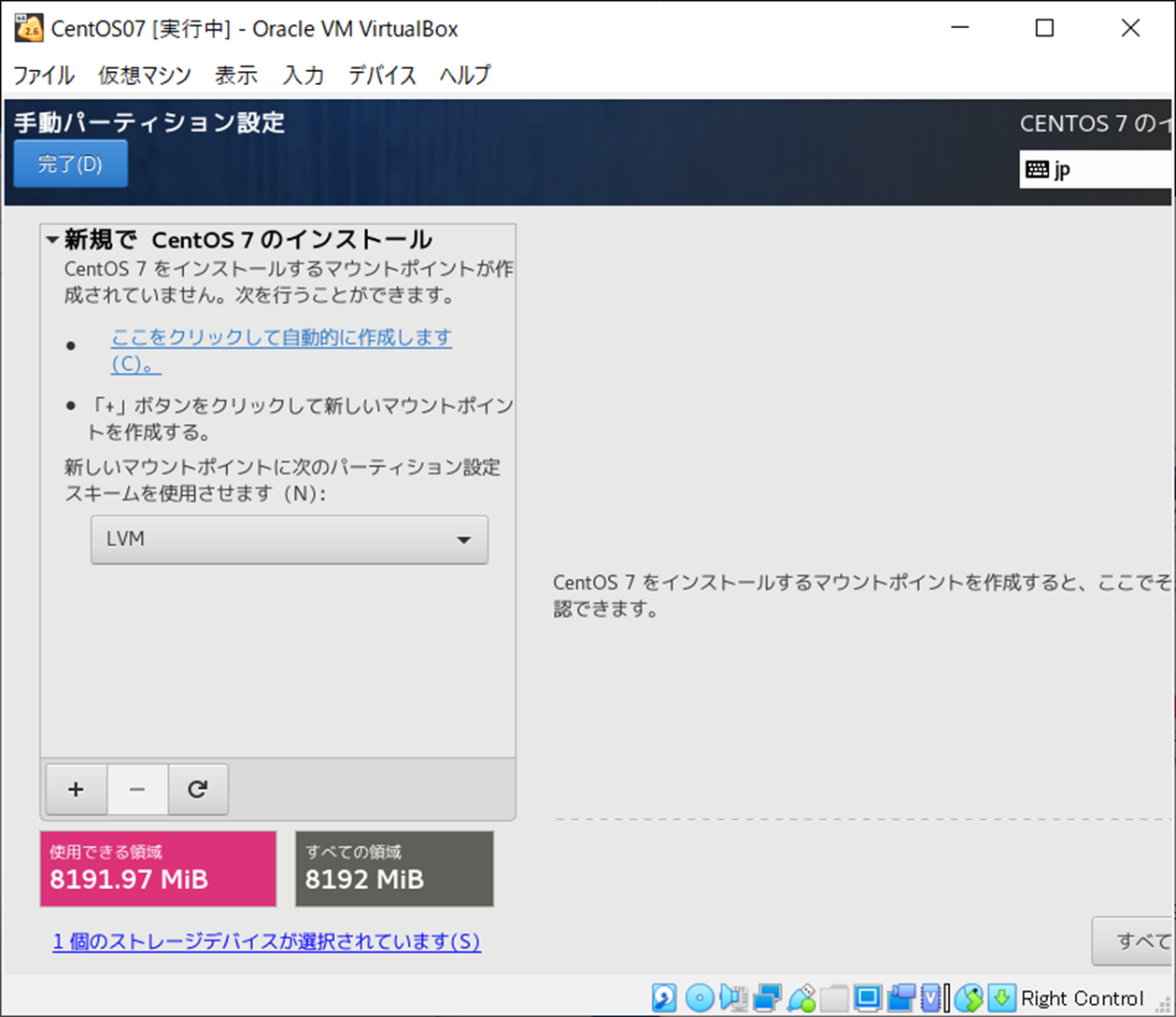The width and height of the screenshot is (1176, 1017).
Task: Open the selected storage devices link
Action: coord(267,941)
